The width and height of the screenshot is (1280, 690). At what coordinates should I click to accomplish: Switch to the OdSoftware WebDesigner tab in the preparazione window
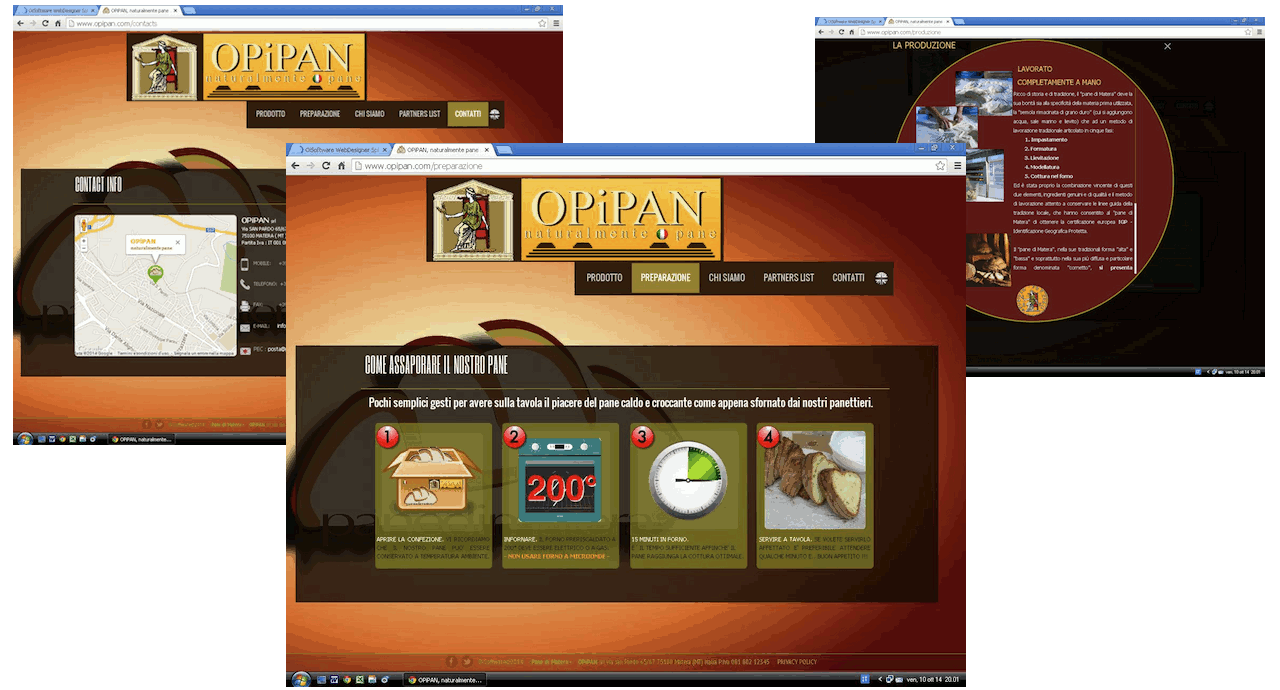tap(340, 150)
